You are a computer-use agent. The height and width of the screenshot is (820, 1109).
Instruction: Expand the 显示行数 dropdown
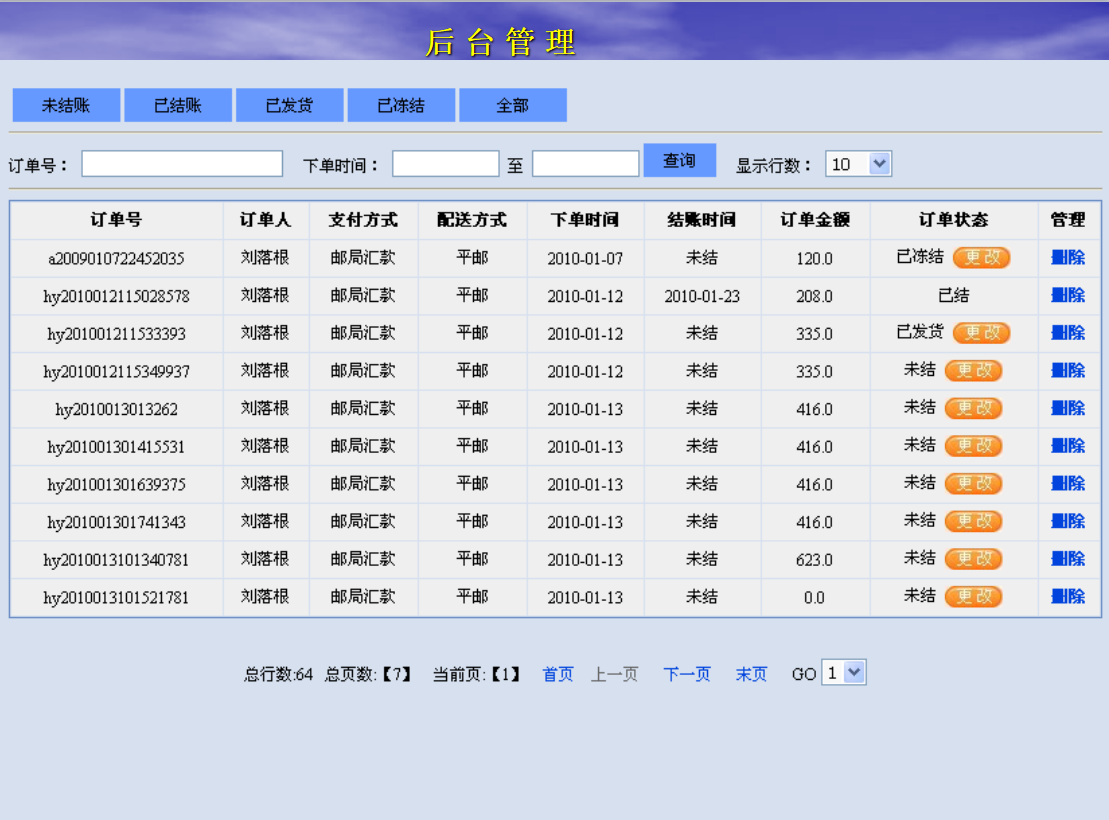(859, 164)
